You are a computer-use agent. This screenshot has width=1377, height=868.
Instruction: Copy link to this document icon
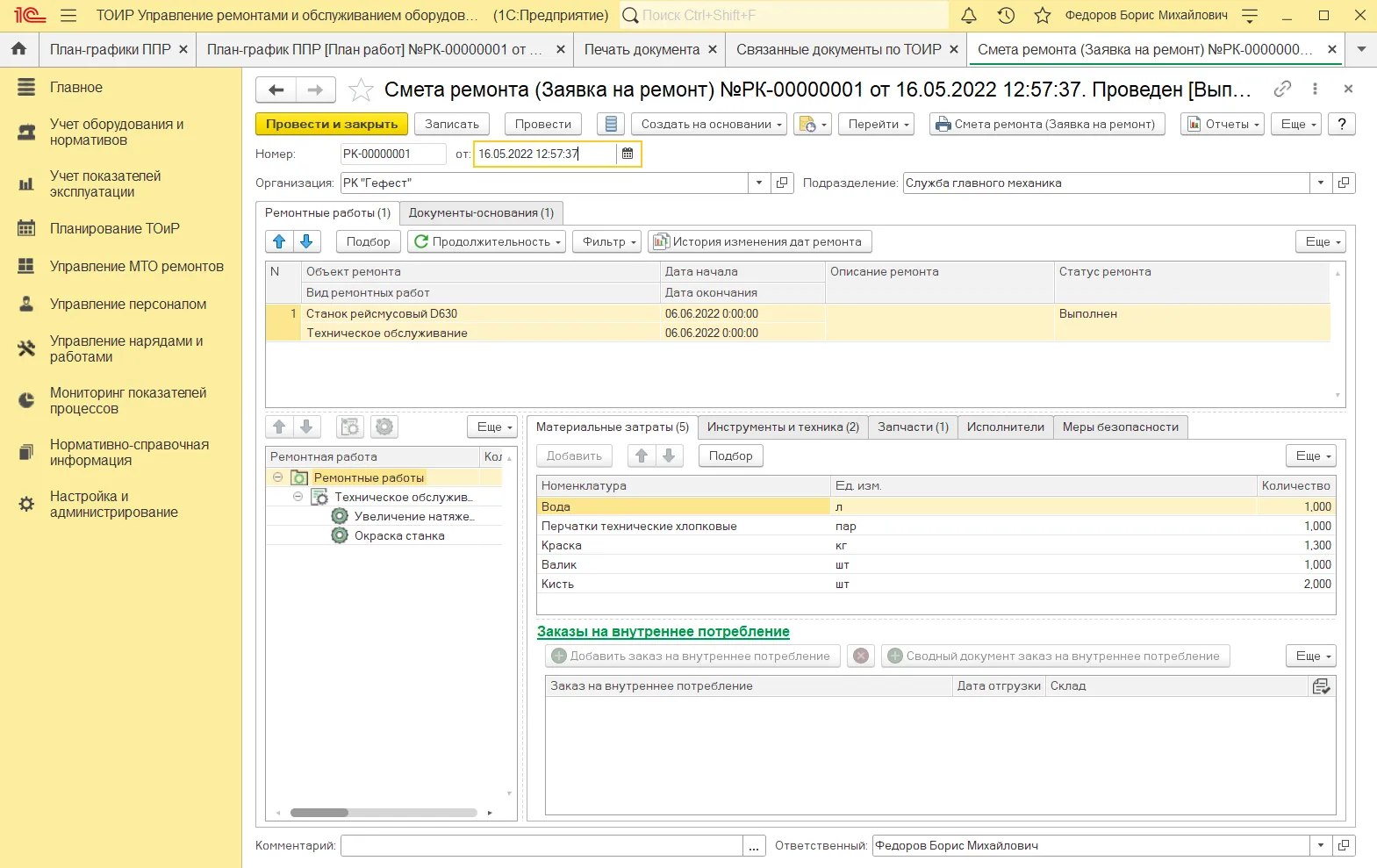(x=1282, y=89)
